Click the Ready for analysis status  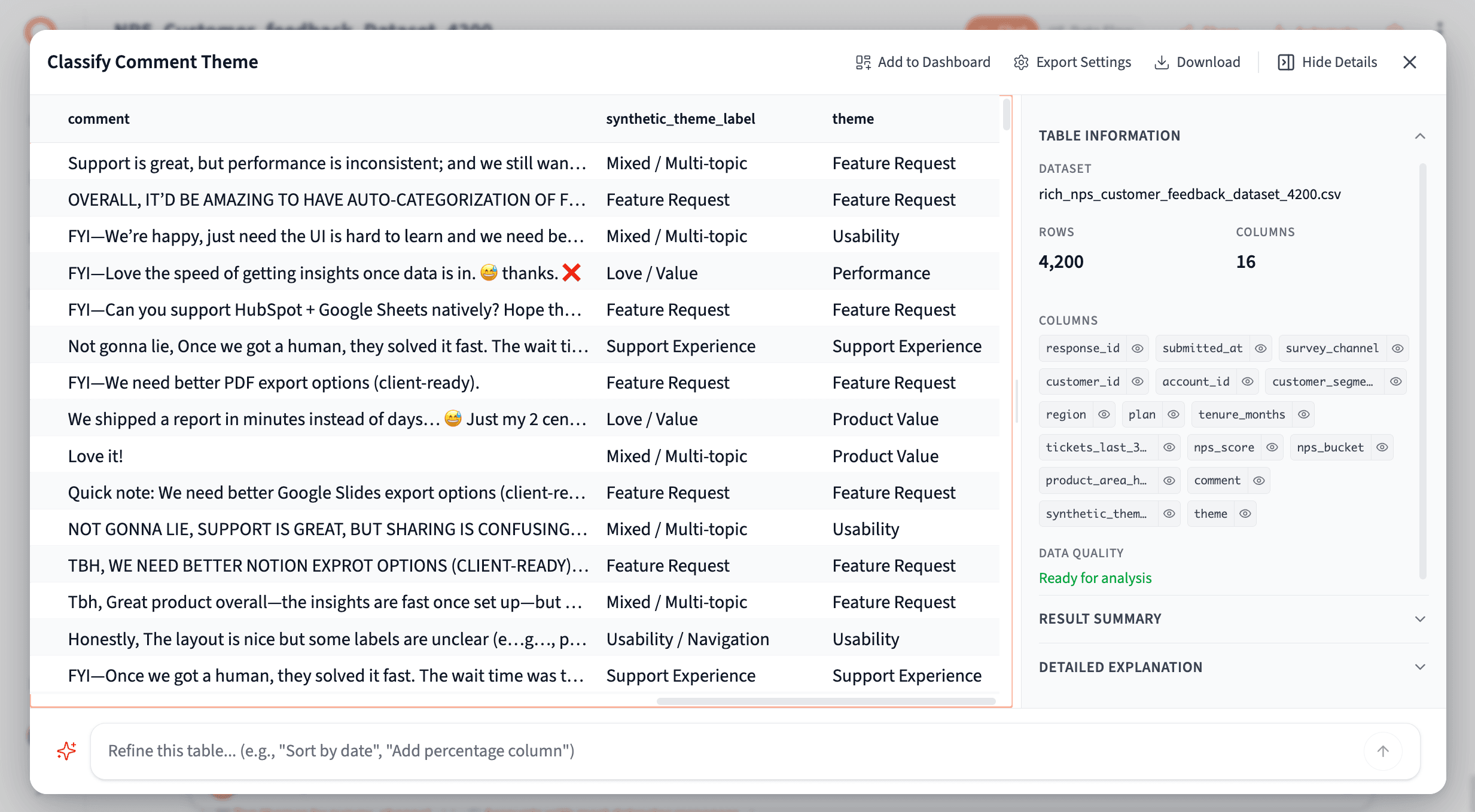(1095, 578)
